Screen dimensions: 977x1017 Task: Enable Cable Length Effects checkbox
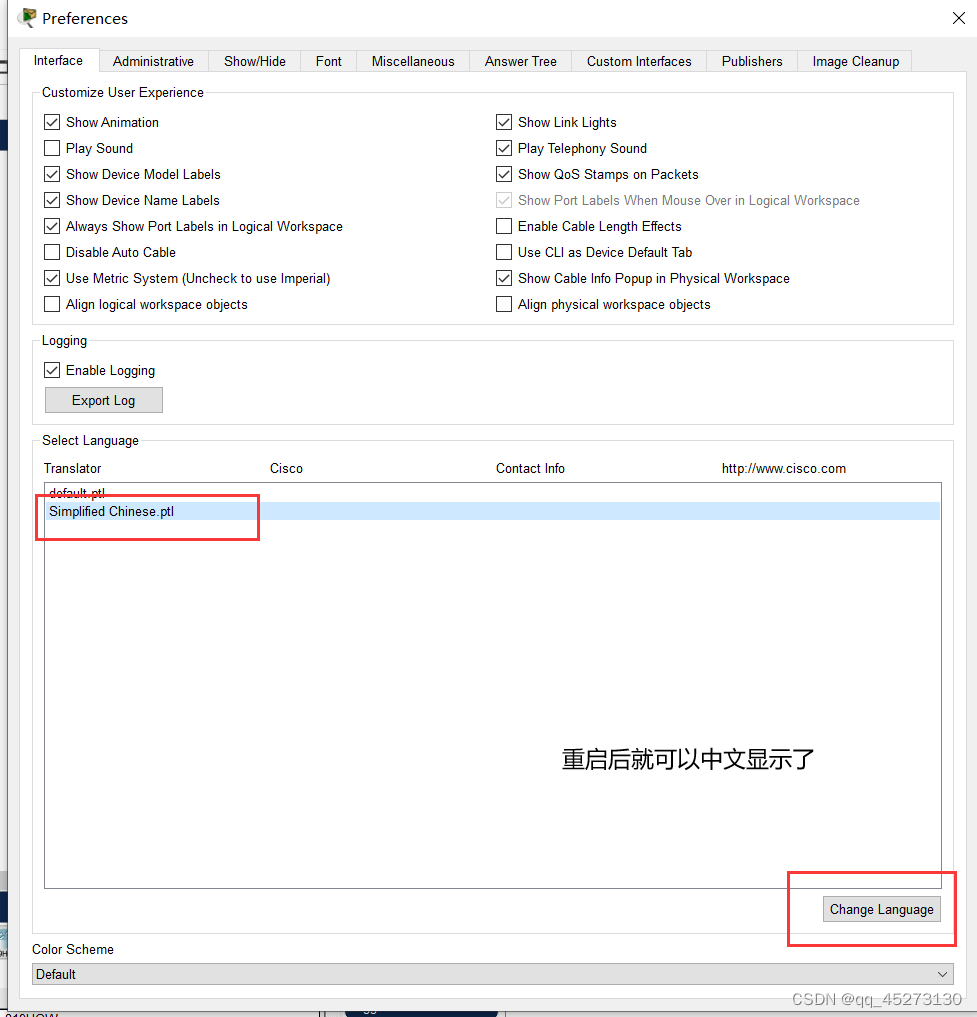(503, 226)
